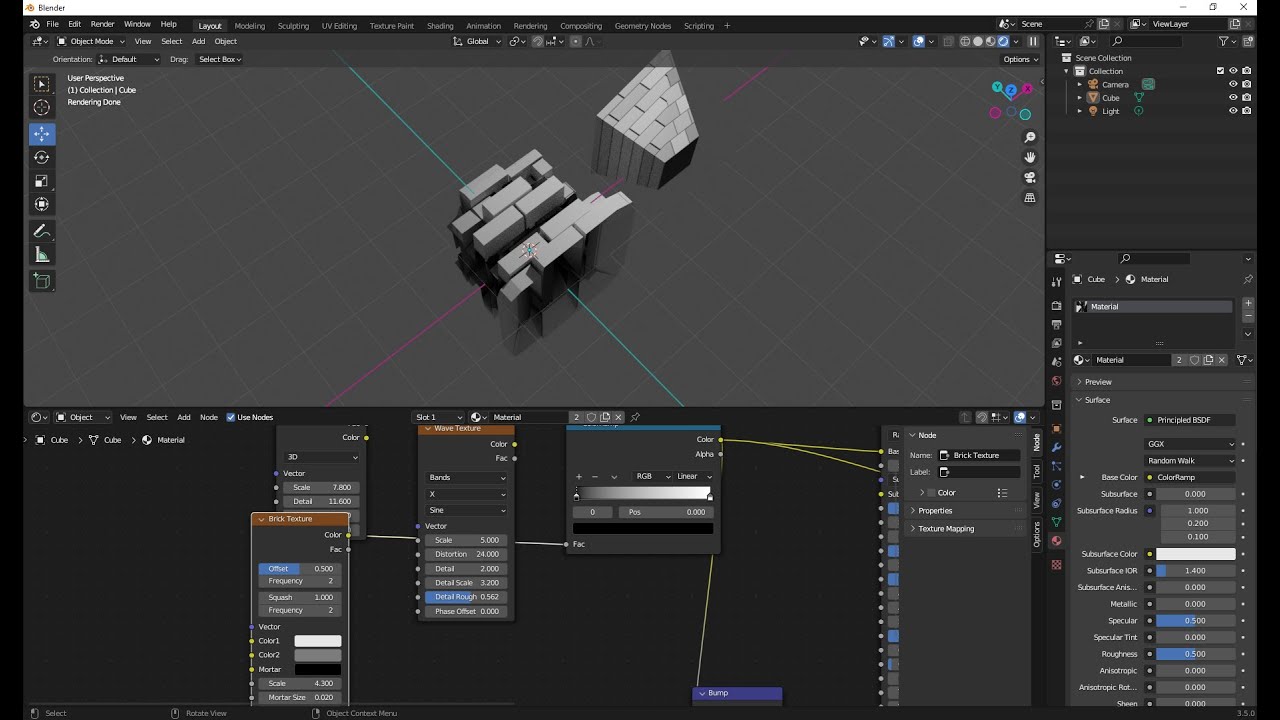The image size is (1280, 720).
Task: Unlink the Material in node editor header
Action: pos(618,417)
